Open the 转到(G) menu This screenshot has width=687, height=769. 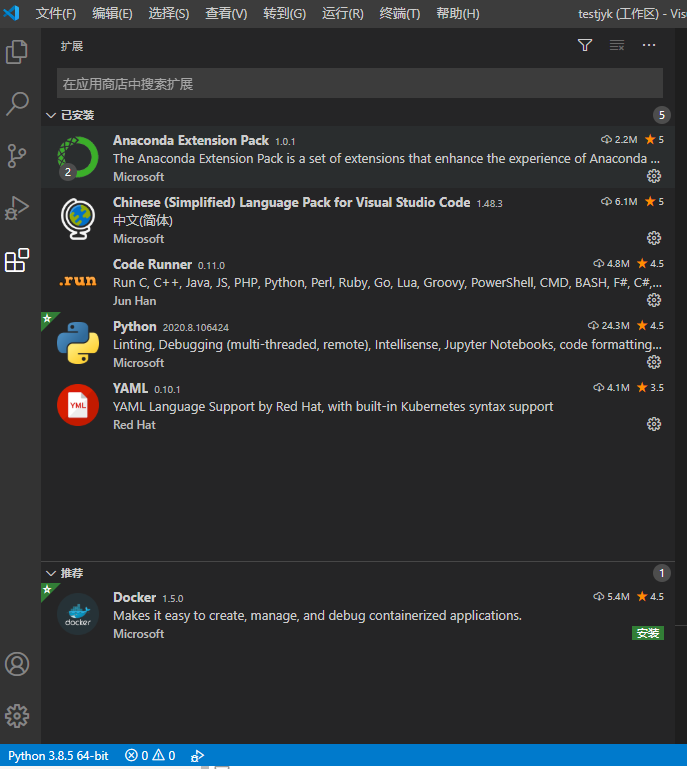point(284,14)
